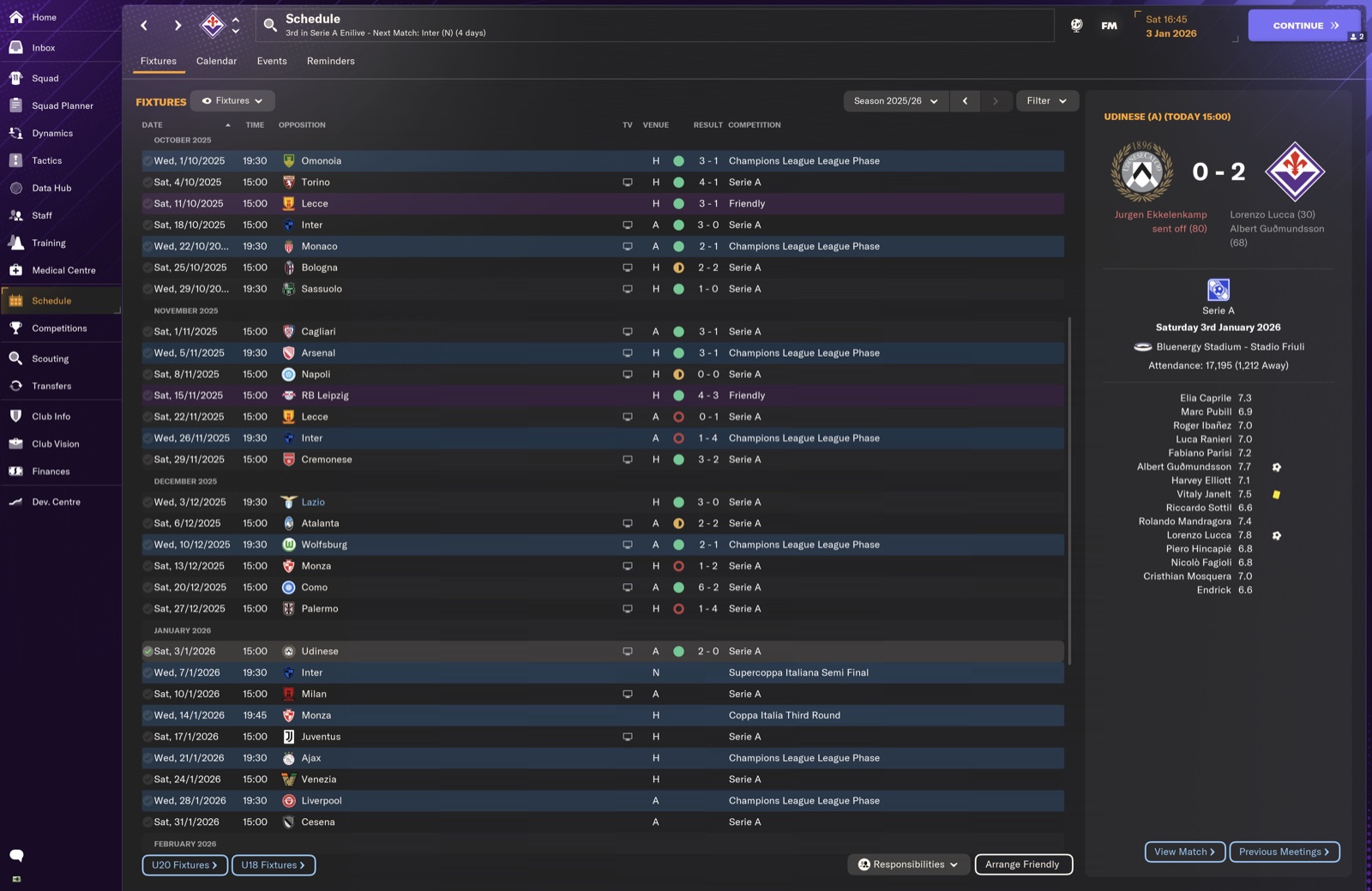Click View Match button
This screenshot has height=891, width=1372.
1184,852
